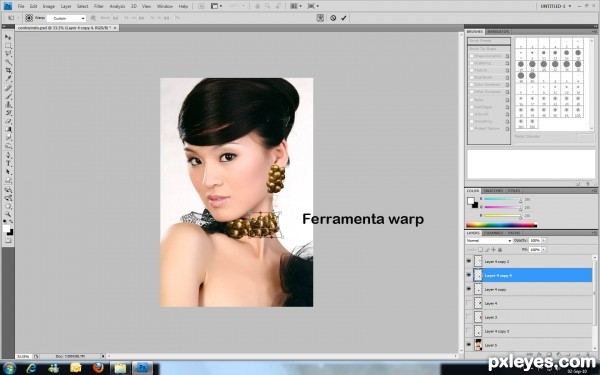Select the Crop tool
The width and height of the screenshot is (600, 375).
[x=8, y=71]
